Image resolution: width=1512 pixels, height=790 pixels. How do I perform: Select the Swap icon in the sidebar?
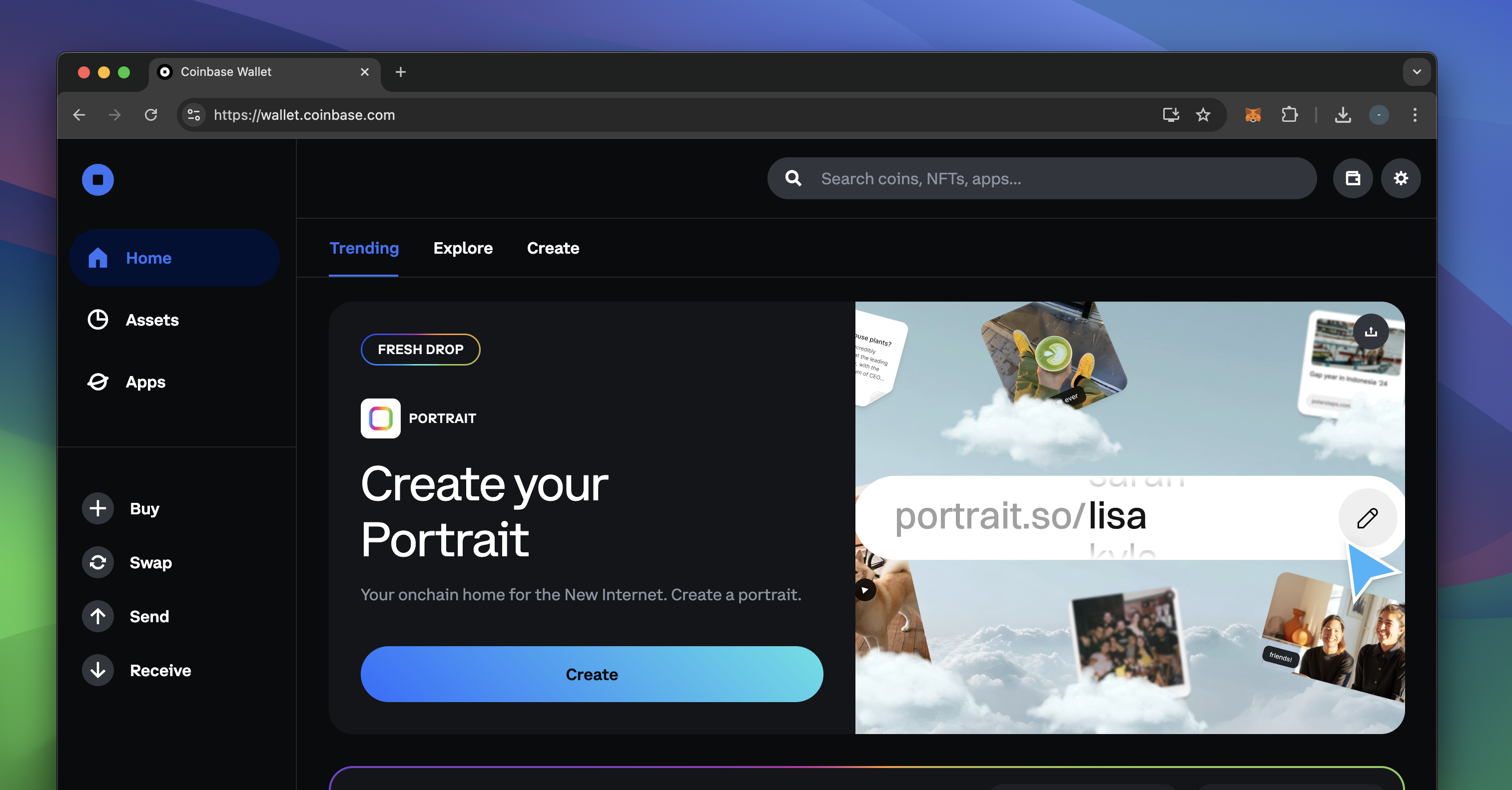point(97,562)
